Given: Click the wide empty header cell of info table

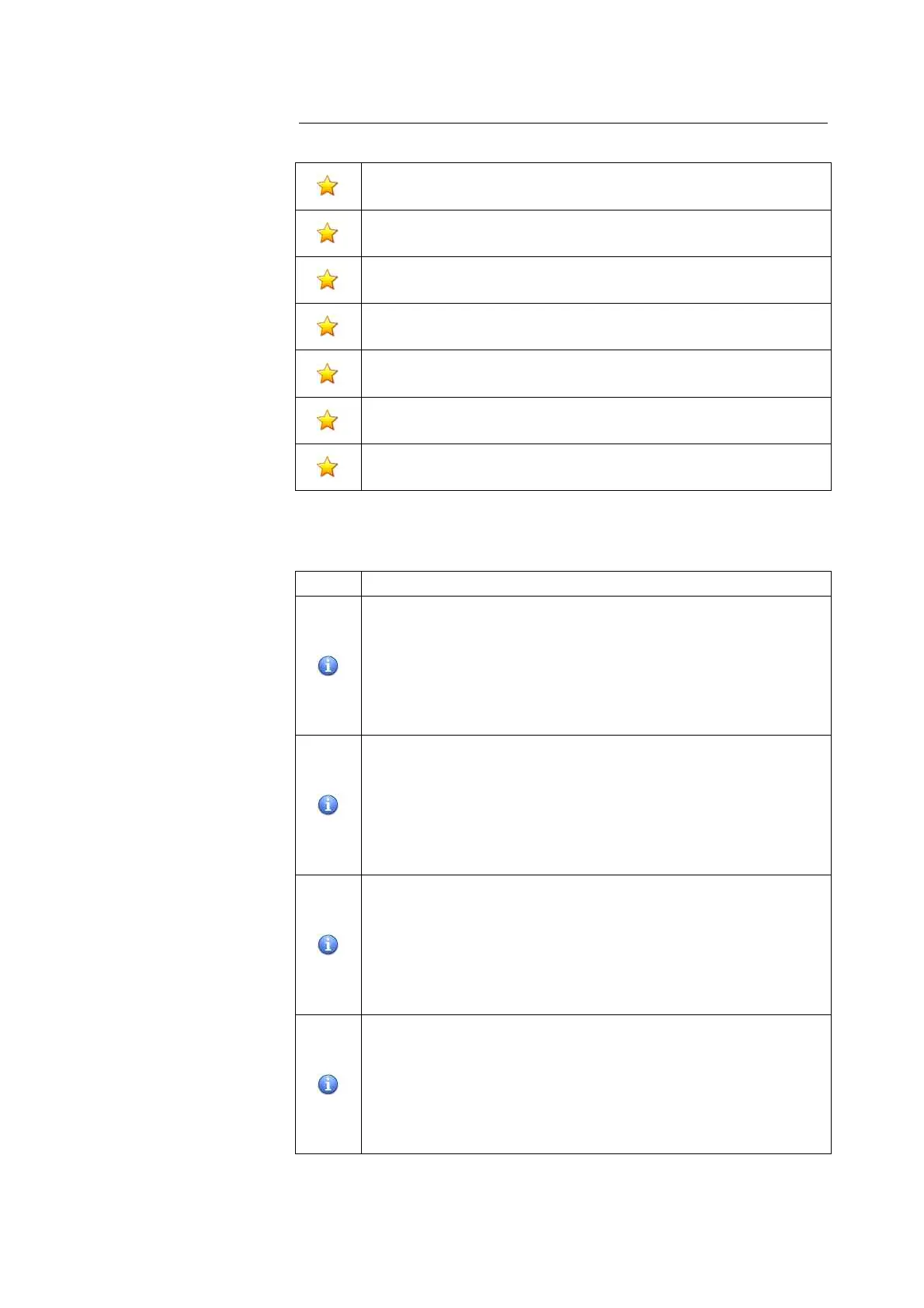Looking at the screenshot, I should [x=596, y=583].
